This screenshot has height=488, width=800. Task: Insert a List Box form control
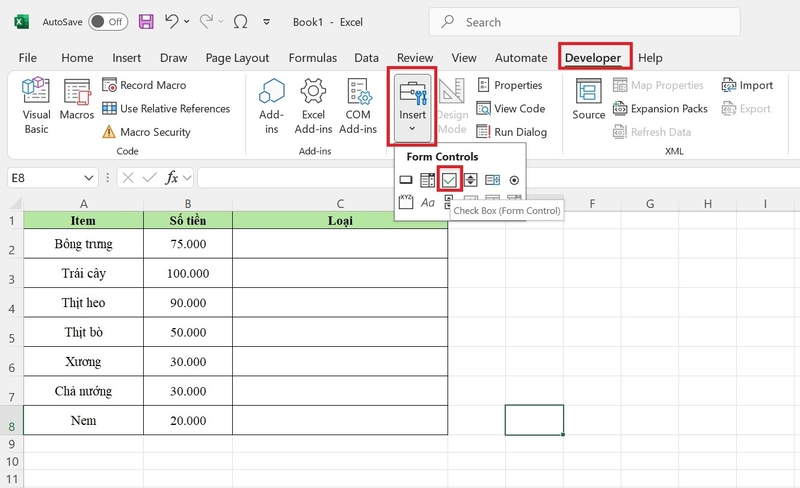point(492,180)
